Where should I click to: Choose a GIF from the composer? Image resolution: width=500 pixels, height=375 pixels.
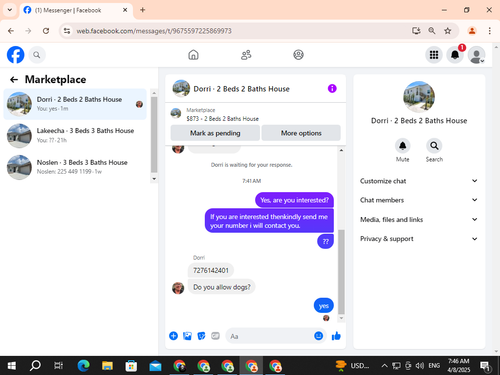click(x=215, y=336)
